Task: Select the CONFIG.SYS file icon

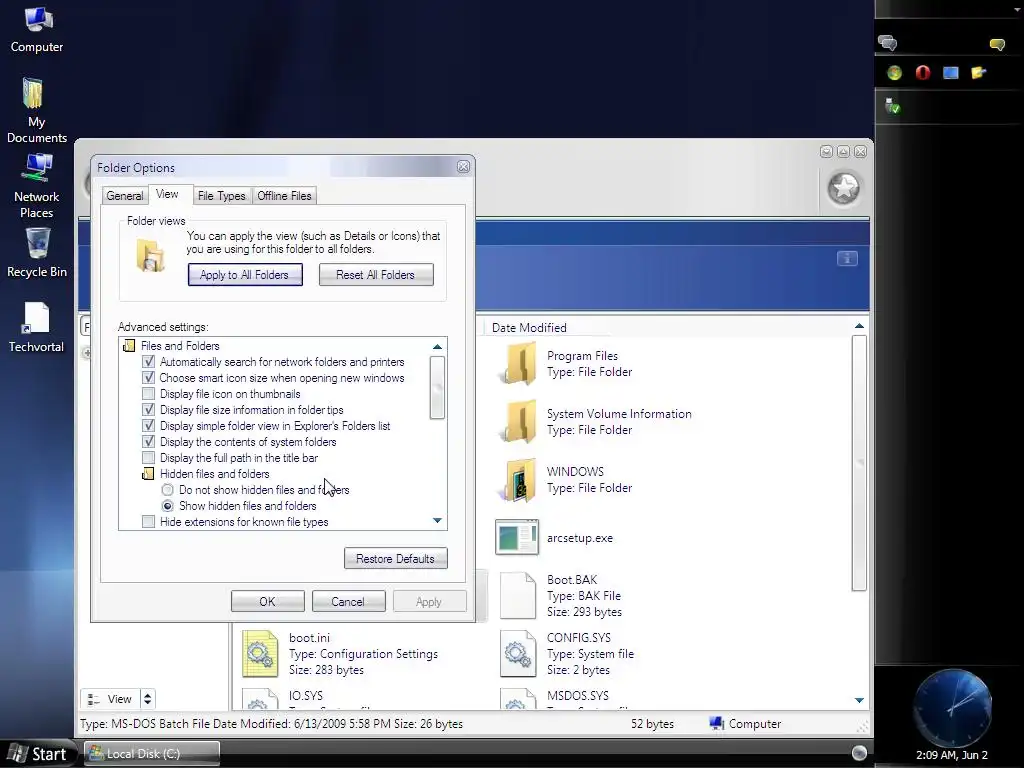Action: tap(518, 654)
